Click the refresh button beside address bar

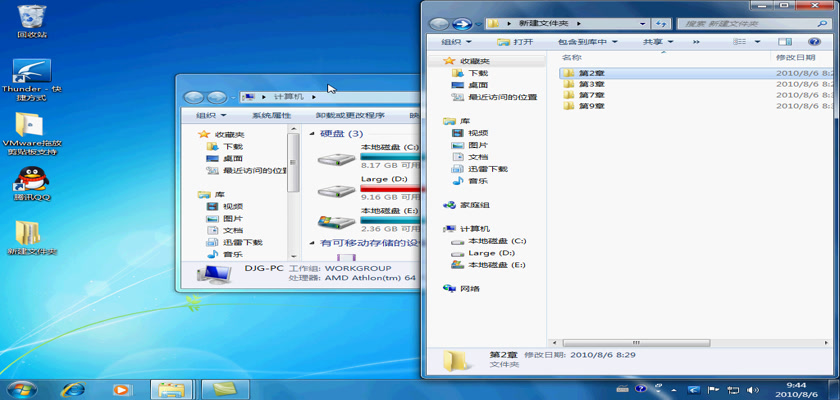(x=661, y=22)
